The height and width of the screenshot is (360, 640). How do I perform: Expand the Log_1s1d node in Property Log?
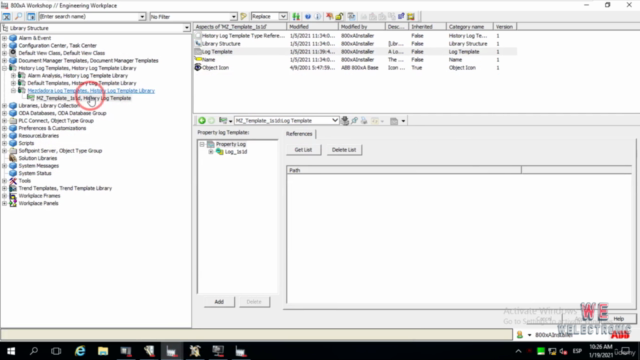tap(211, 152)
